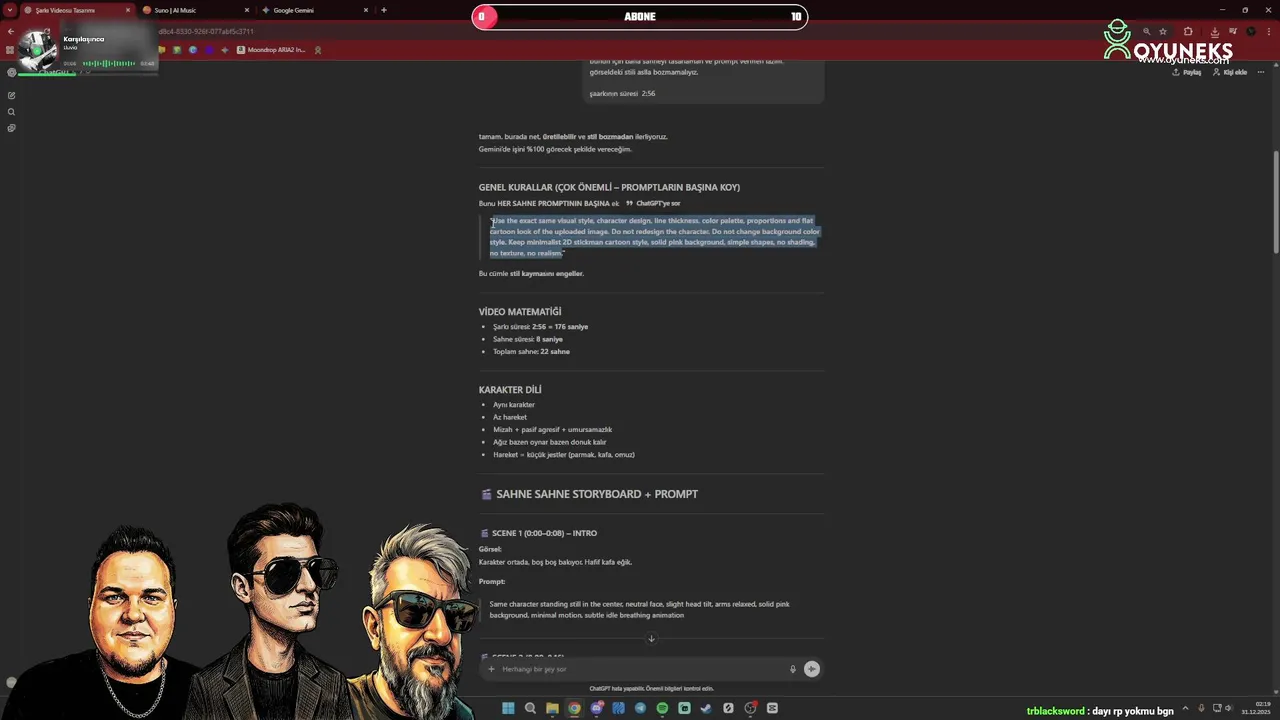The image size is (1280, 720).
Task: Click the page vertical scrollbar thumb
Action: (x=1276, y=202)
